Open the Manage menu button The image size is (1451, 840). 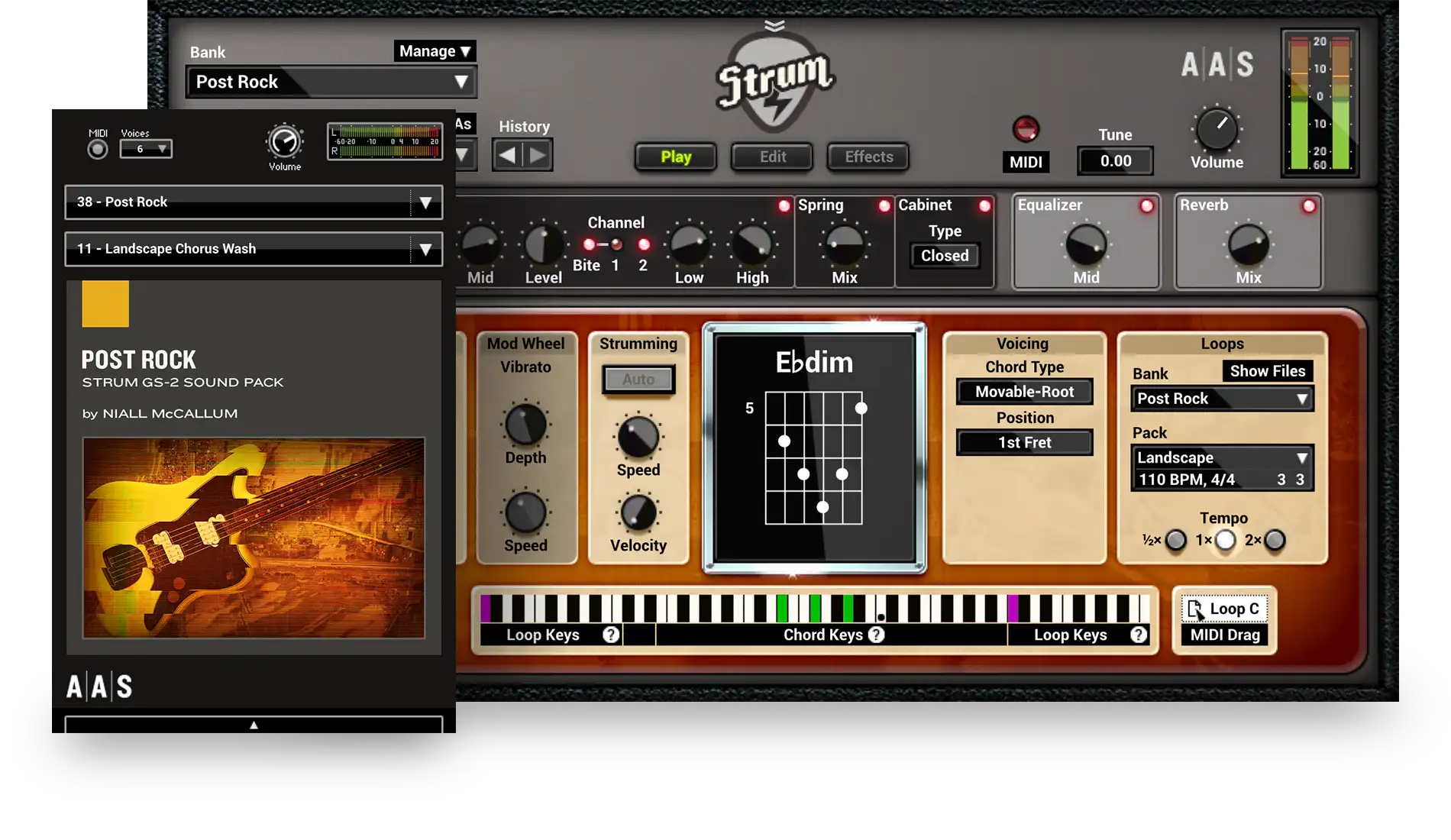click(434, 51)
